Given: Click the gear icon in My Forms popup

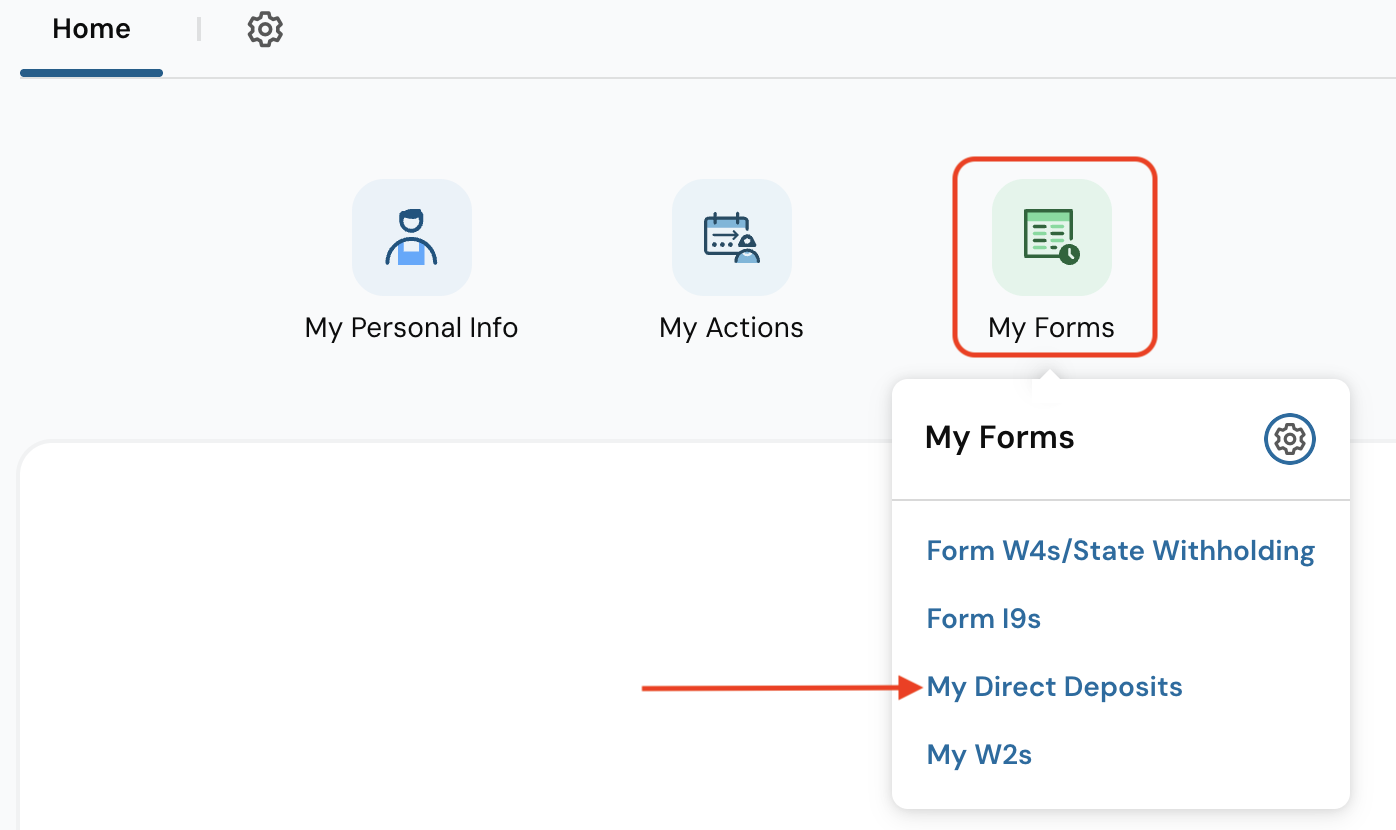Looking at the screenshot, I should (1290, 439).
